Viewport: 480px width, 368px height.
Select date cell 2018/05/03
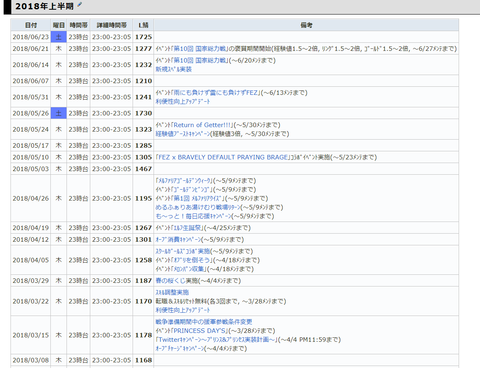(x=31, y=169)
